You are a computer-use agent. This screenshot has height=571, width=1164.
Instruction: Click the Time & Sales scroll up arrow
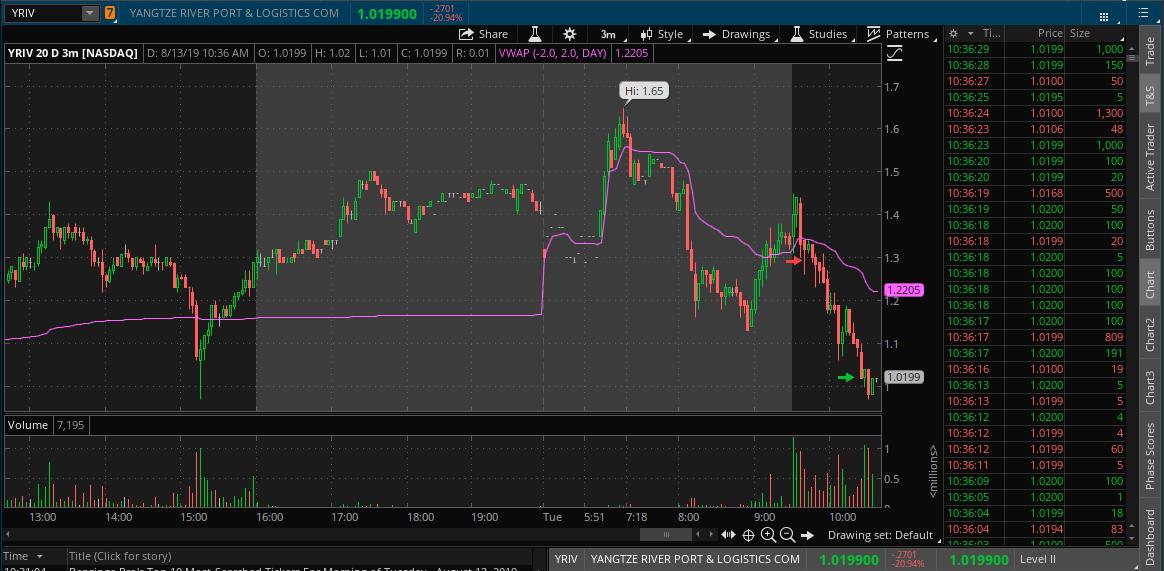[x=1131, y=48]
